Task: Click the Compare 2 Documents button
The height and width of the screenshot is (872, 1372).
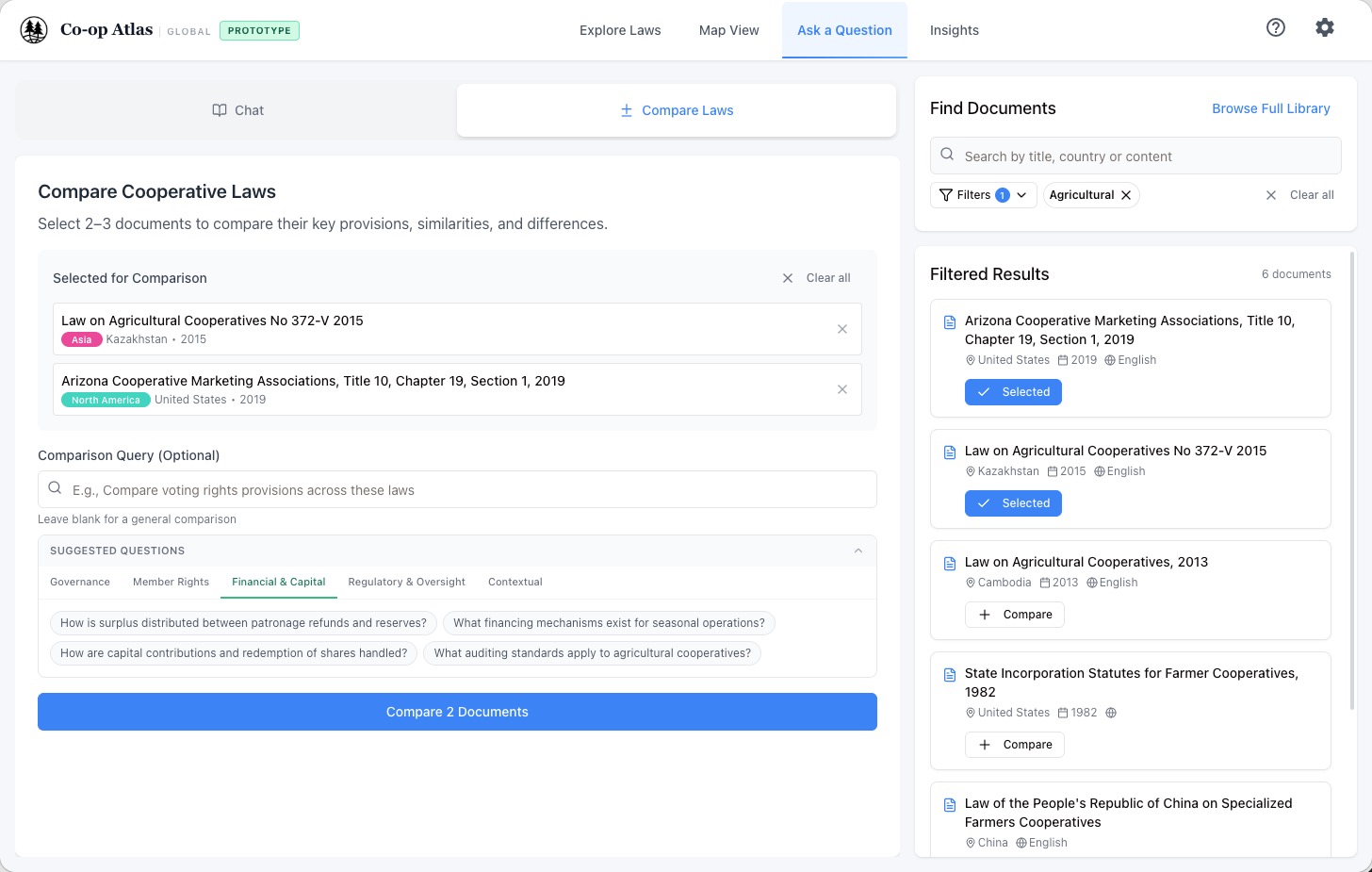Action: point(457,712)
